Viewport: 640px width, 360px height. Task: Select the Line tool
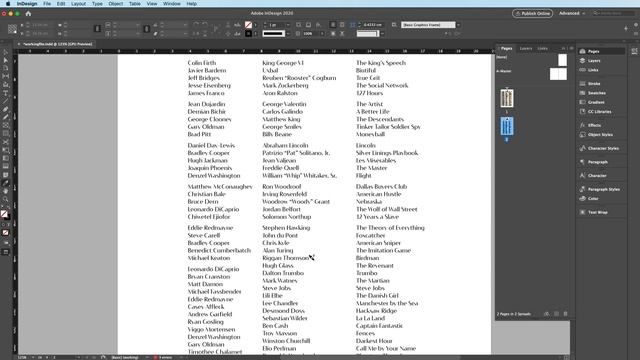pos(6,101)
